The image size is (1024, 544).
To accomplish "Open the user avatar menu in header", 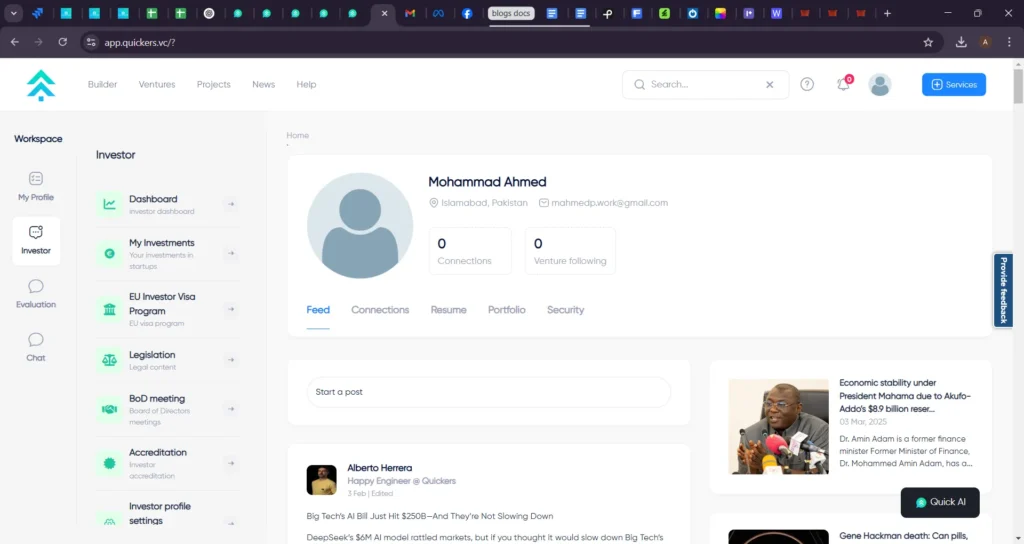I will coord(880,85).
